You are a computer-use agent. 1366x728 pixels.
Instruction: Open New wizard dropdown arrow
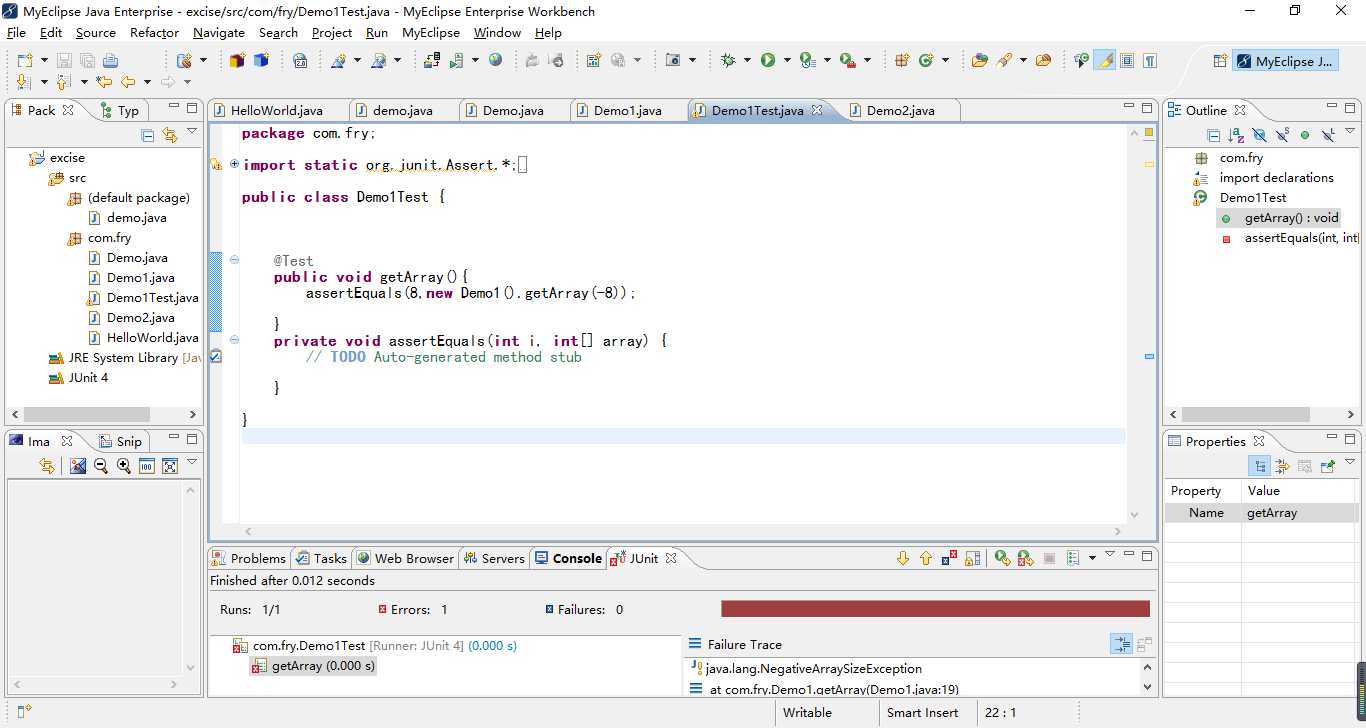tap(44, 61)
